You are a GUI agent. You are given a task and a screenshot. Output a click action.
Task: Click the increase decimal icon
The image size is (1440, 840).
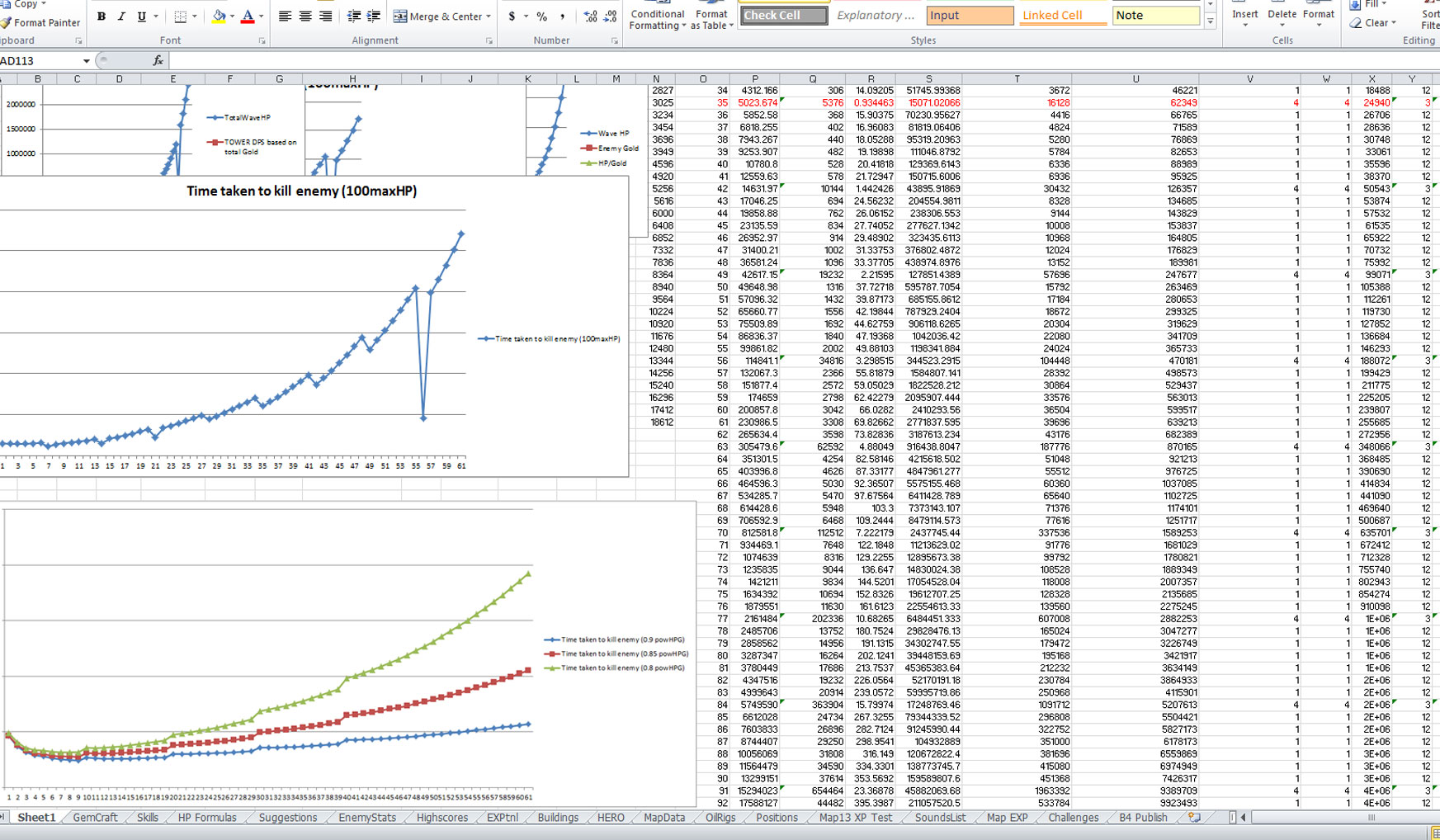[590, 17]
